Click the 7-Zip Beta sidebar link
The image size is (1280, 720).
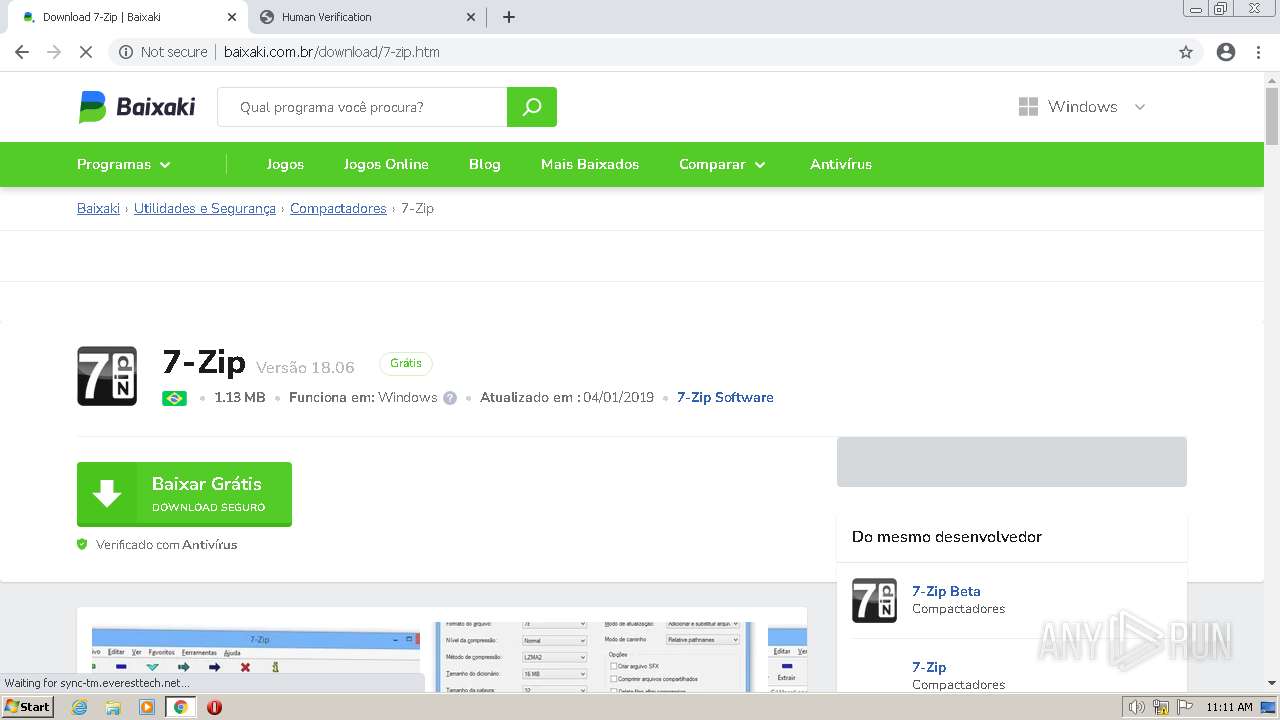pyautogui.click(x=946, y=591)
